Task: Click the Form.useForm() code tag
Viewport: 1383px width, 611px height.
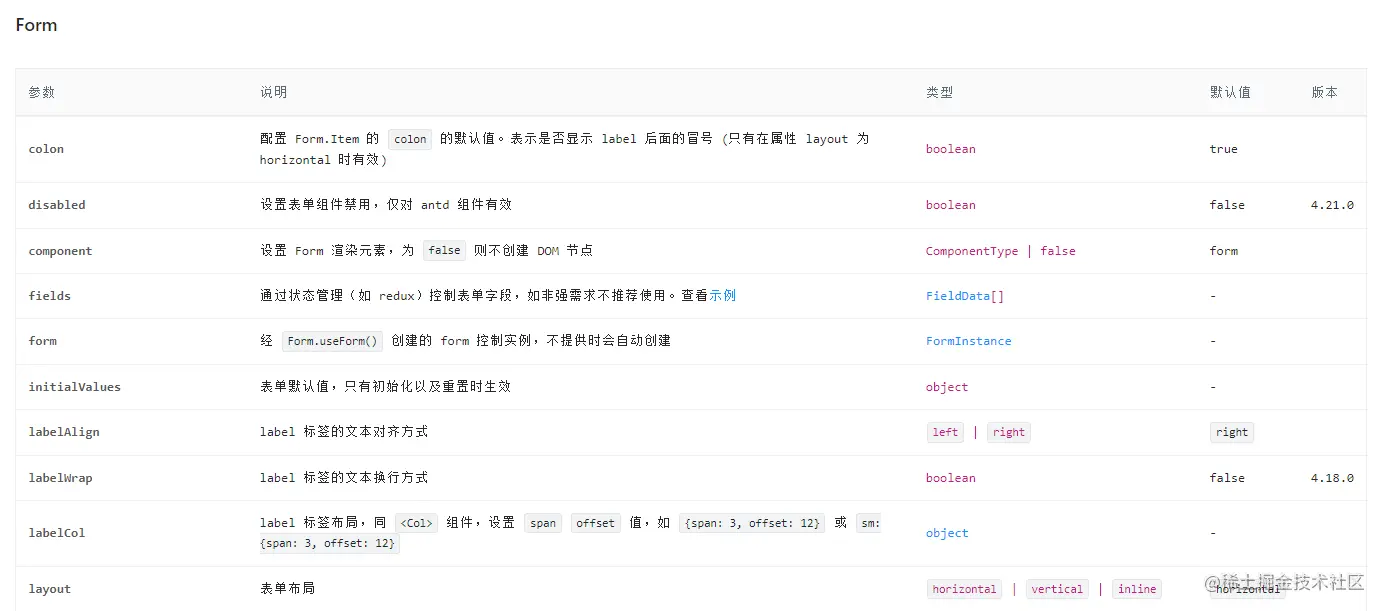Action: point(333,341)
